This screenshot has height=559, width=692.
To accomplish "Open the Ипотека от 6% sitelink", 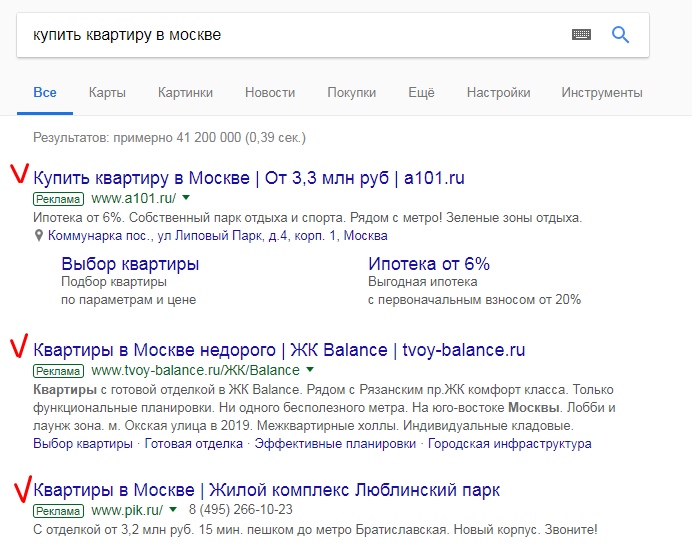I will click(x=429, y=264).
